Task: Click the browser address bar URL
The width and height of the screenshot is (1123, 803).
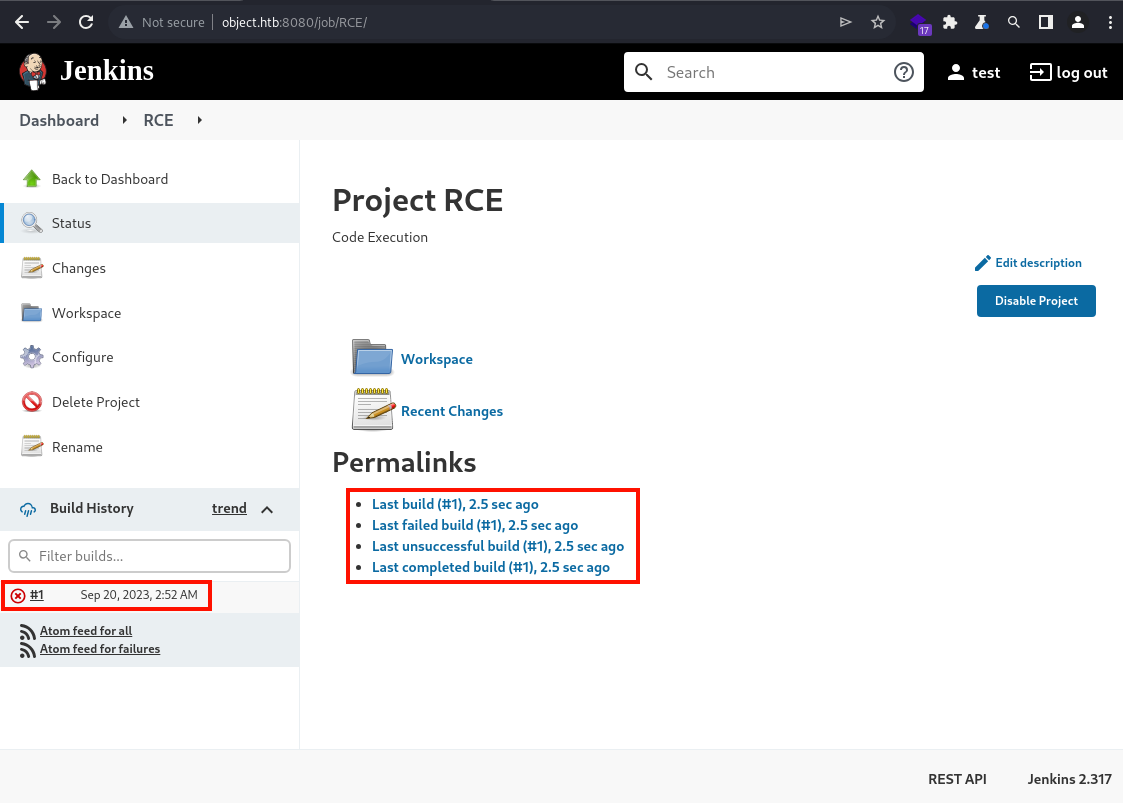Action: [294, 22]
